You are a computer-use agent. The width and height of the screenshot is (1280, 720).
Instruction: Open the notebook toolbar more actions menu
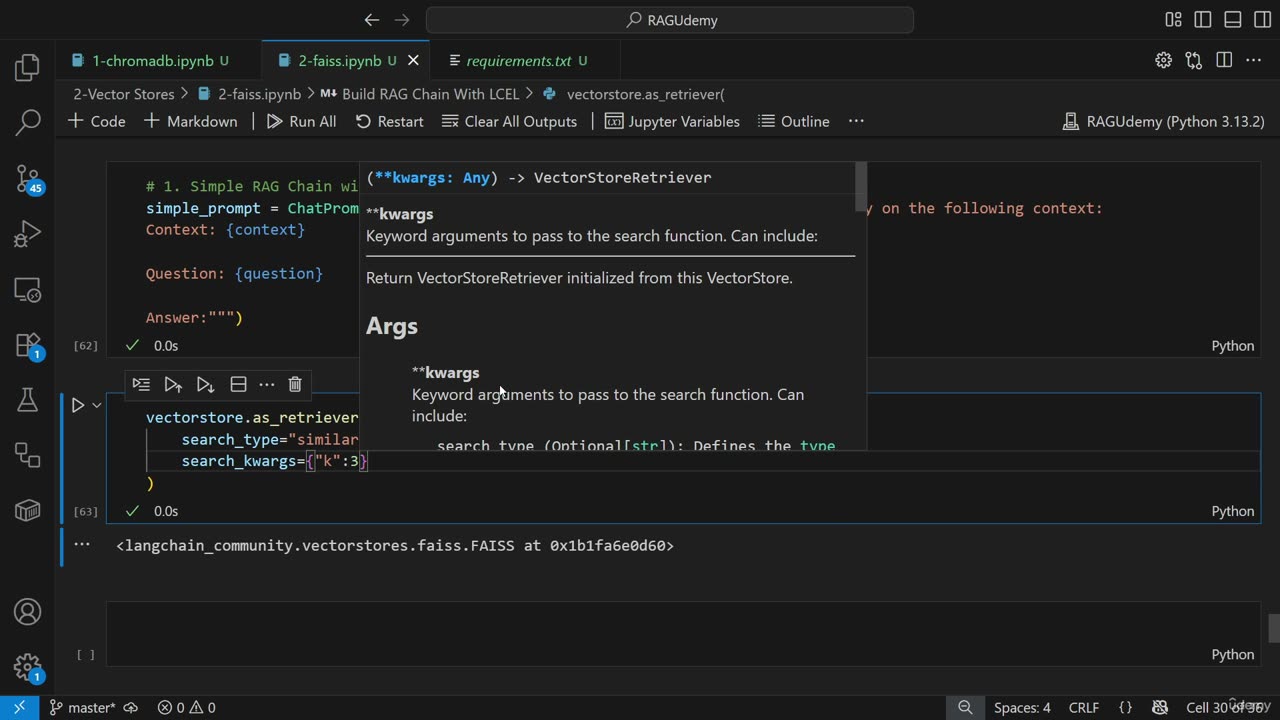[856, 121]
